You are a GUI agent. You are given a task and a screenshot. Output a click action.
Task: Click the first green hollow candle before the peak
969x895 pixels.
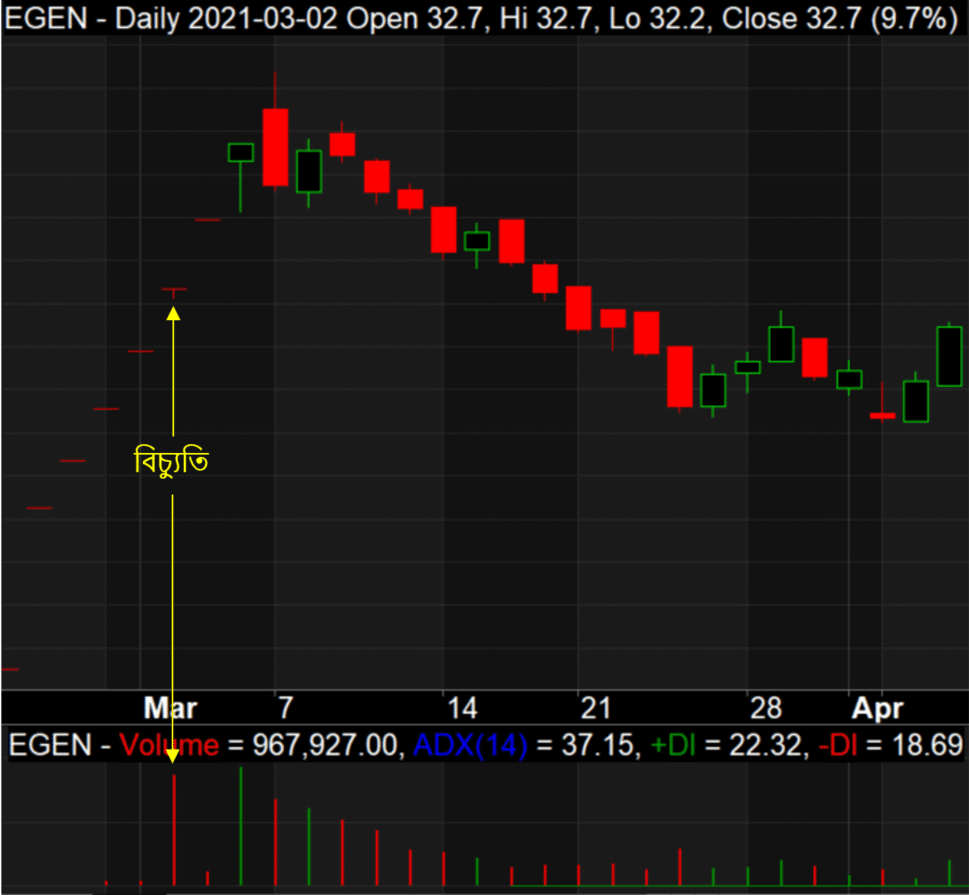coord(241,152)
